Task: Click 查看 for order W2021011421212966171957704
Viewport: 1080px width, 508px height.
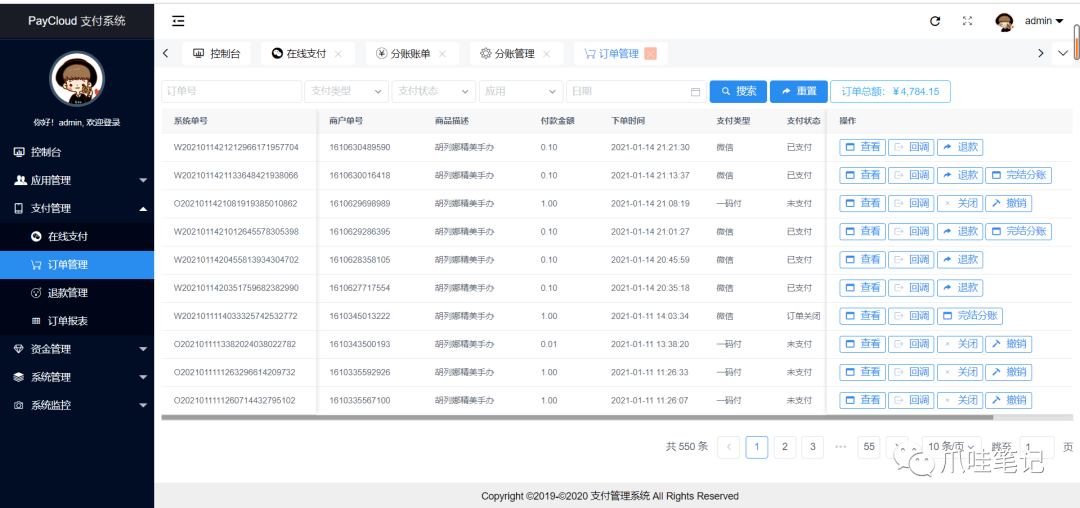Action: [862, 147]
